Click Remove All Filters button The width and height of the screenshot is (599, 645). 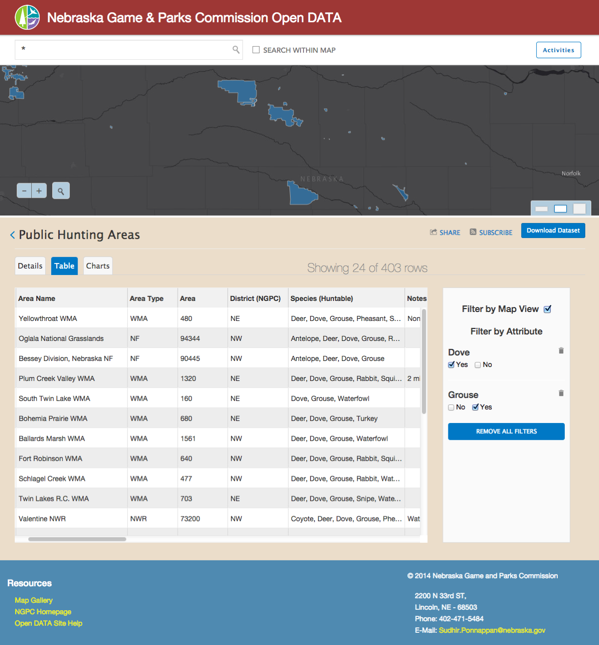pyautogui.click(x=506, y=431)
